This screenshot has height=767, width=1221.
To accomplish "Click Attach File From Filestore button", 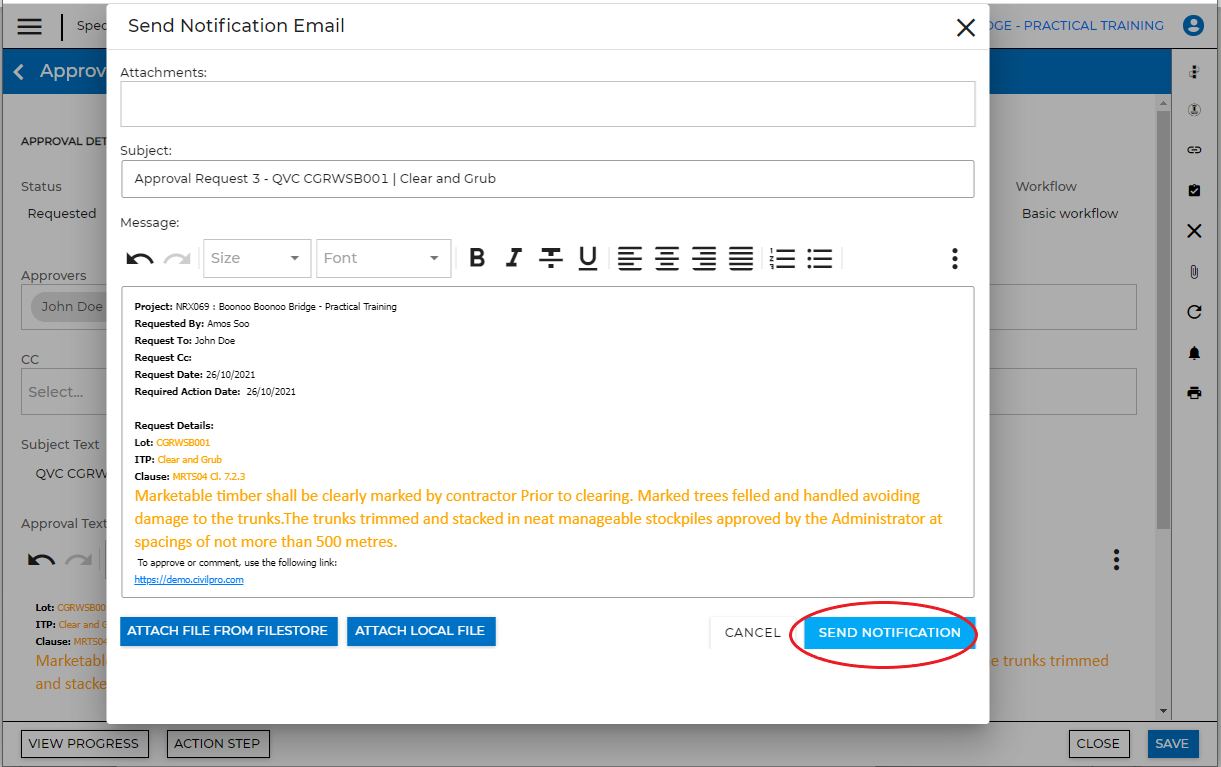I will coord(229,631).
